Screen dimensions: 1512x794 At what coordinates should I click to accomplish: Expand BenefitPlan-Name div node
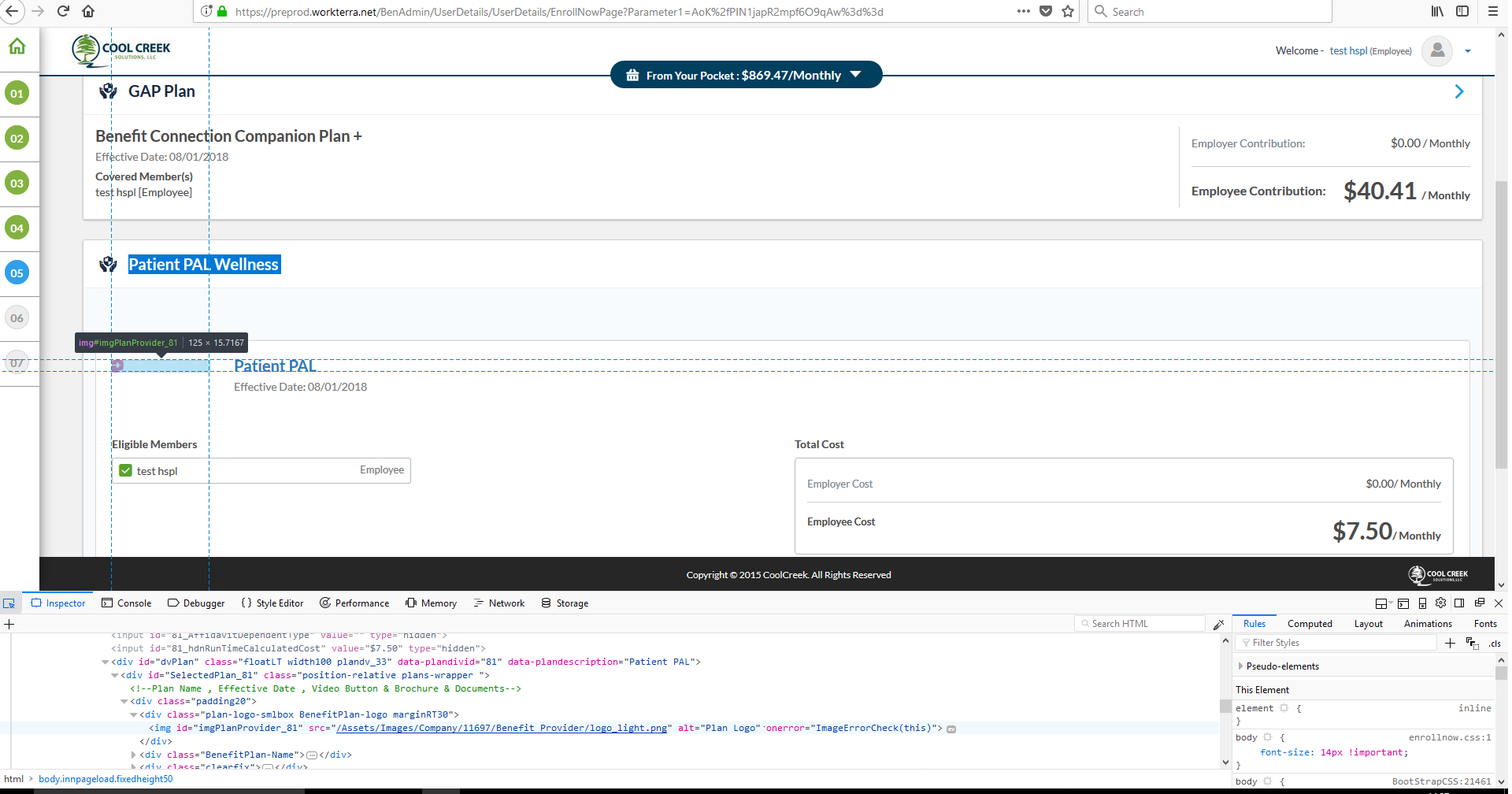click(x=133, y=755)
